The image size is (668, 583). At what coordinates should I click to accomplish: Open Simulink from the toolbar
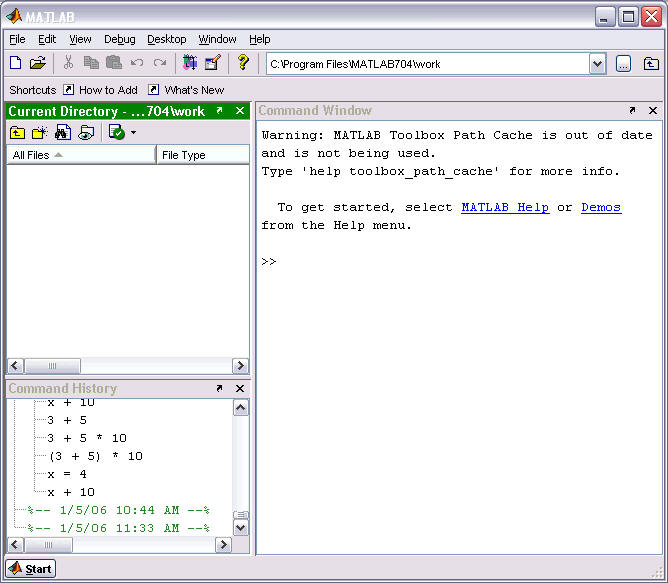(x=190, y=63)
